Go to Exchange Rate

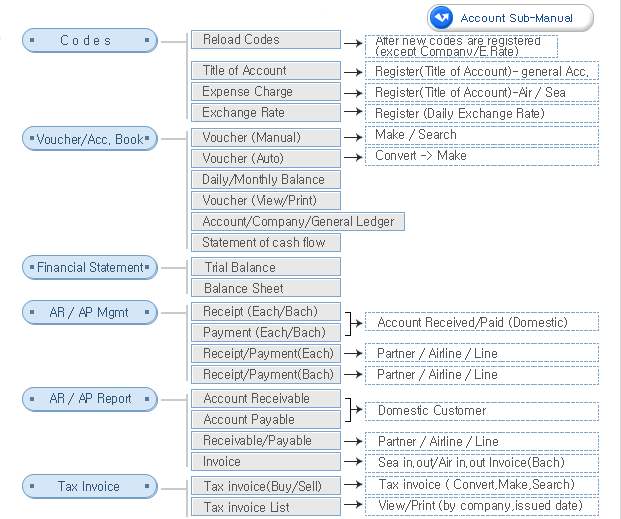click(265, 113)
